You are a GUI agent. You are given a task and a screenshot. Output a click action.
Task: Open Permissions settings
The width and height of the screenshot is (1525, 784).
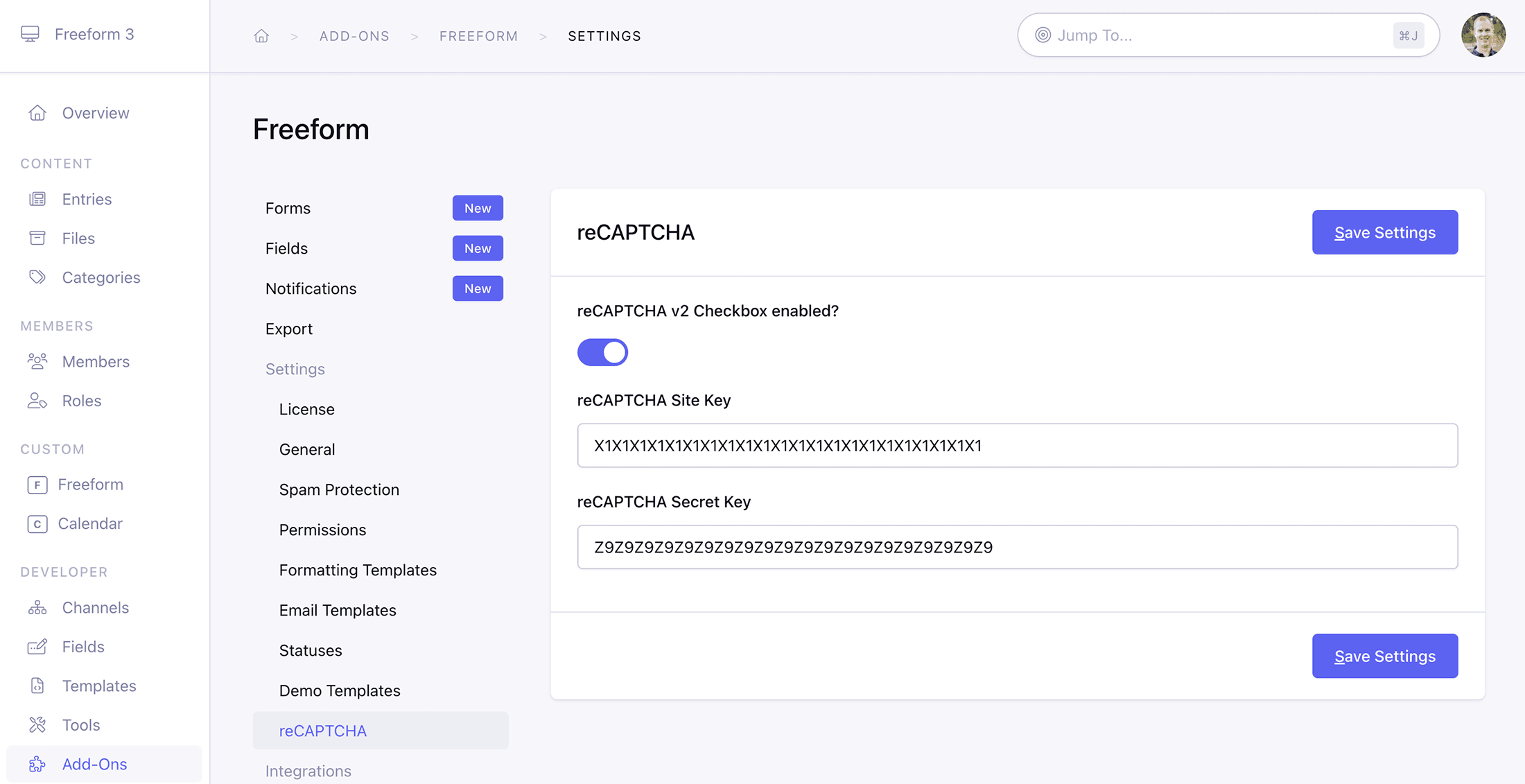pos(322,530)
